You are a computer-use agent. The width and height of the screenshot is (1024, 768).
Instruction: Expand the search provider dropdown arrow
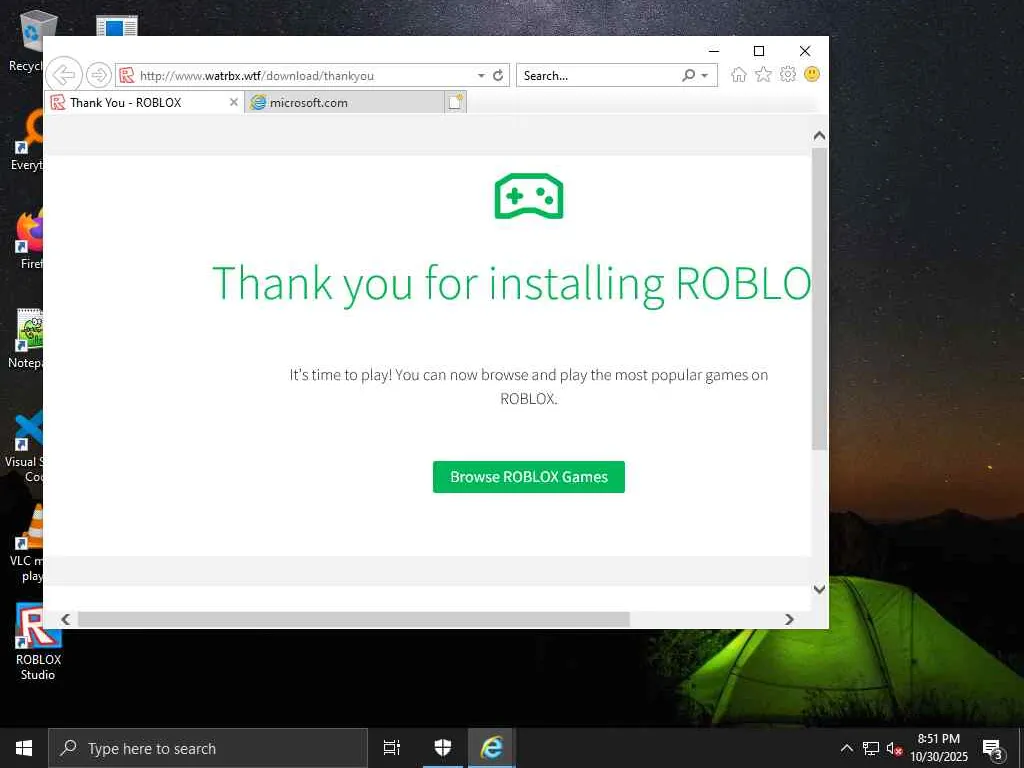(x=705, y=75)
